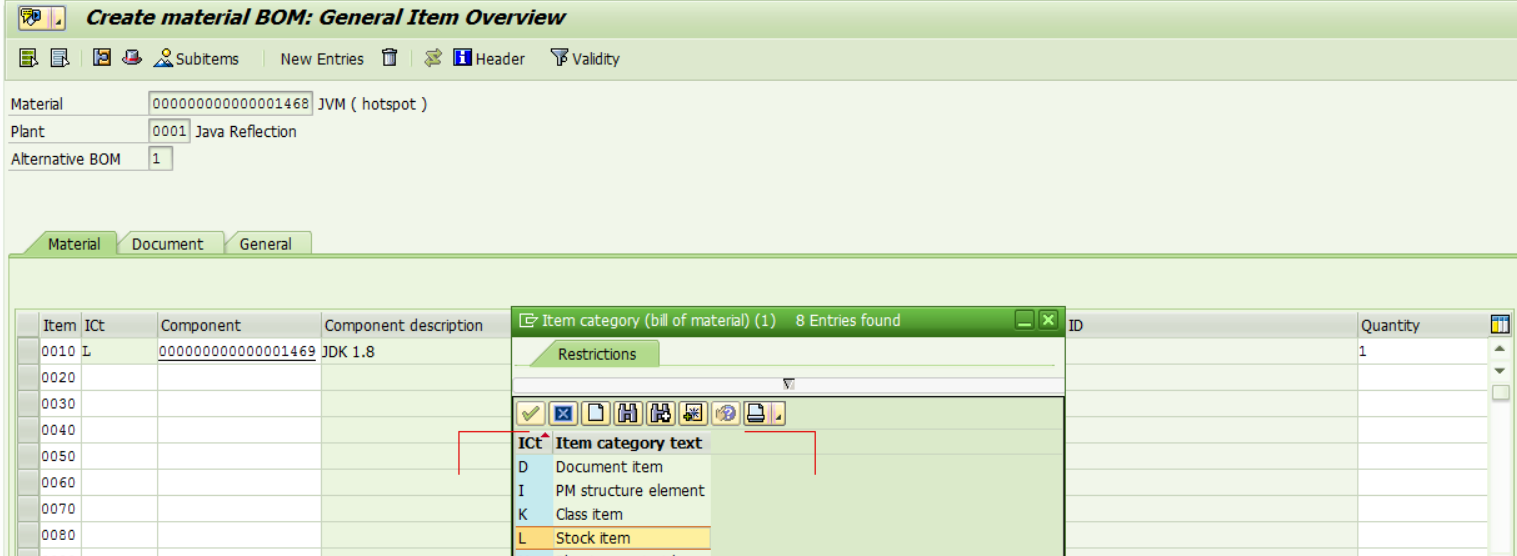Click the ICt cell containing L in row 0010
The height and width of the screenshot is (556, 1517).
119,351
